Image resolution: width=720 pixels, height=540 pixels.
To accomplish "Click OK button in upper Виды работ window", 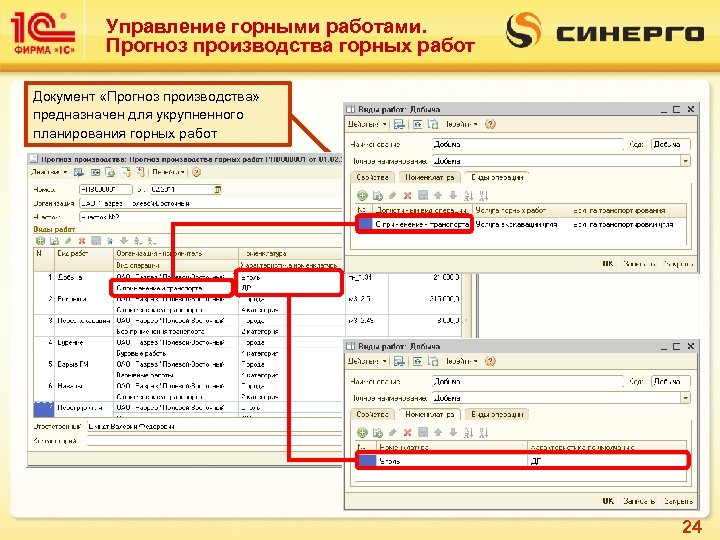I will pyautogui.click(x=608, y=264).
